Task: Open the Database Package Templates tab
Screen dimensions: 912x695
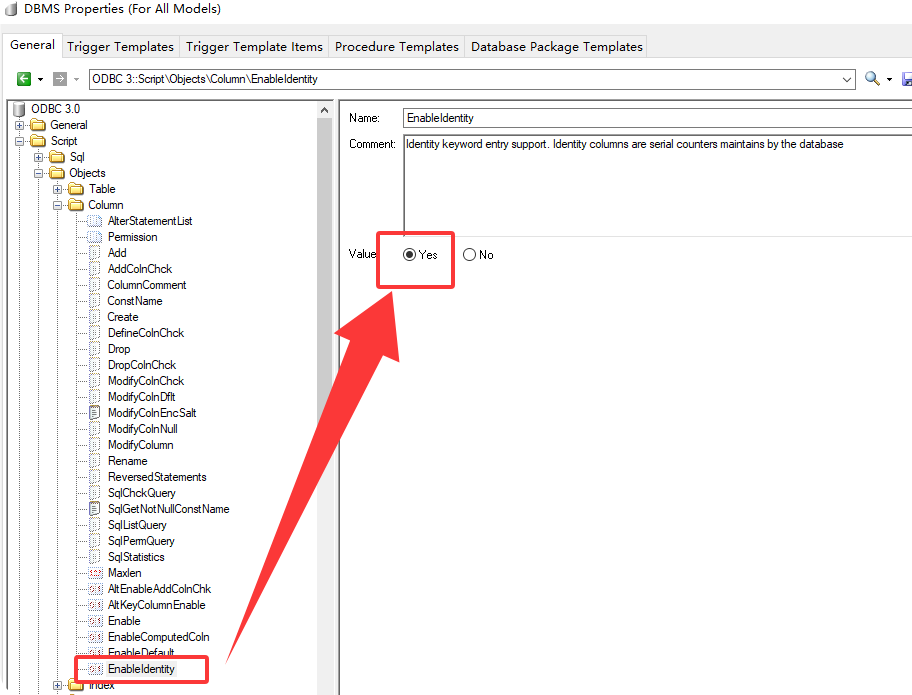Action: (557, 47)
